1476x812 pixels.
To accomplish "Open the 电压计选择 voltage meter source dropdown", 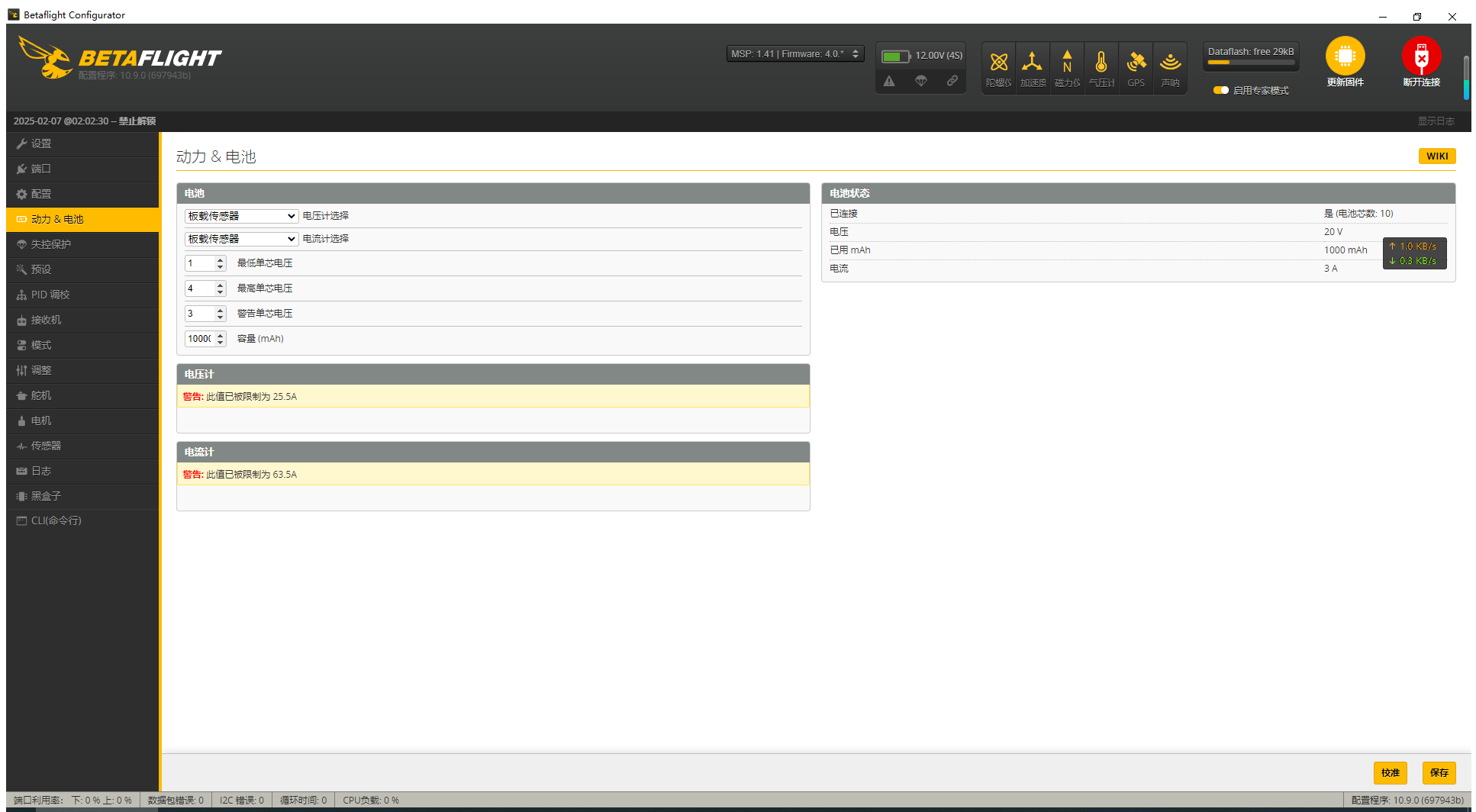I will click(x=241, y=216).
